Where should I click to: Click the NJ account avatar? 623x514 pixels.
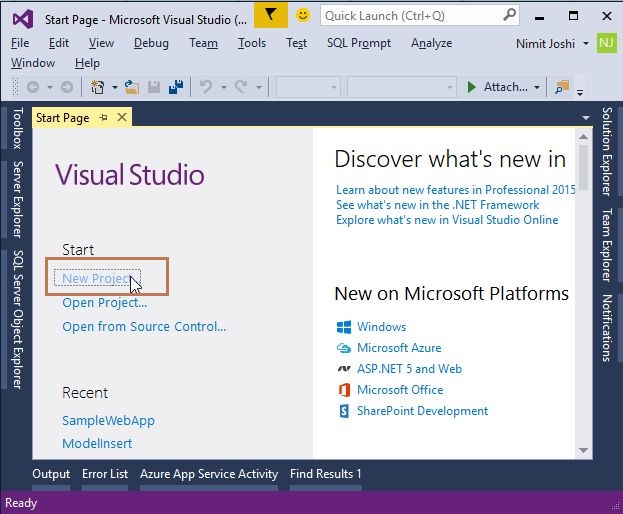(606, 43)
